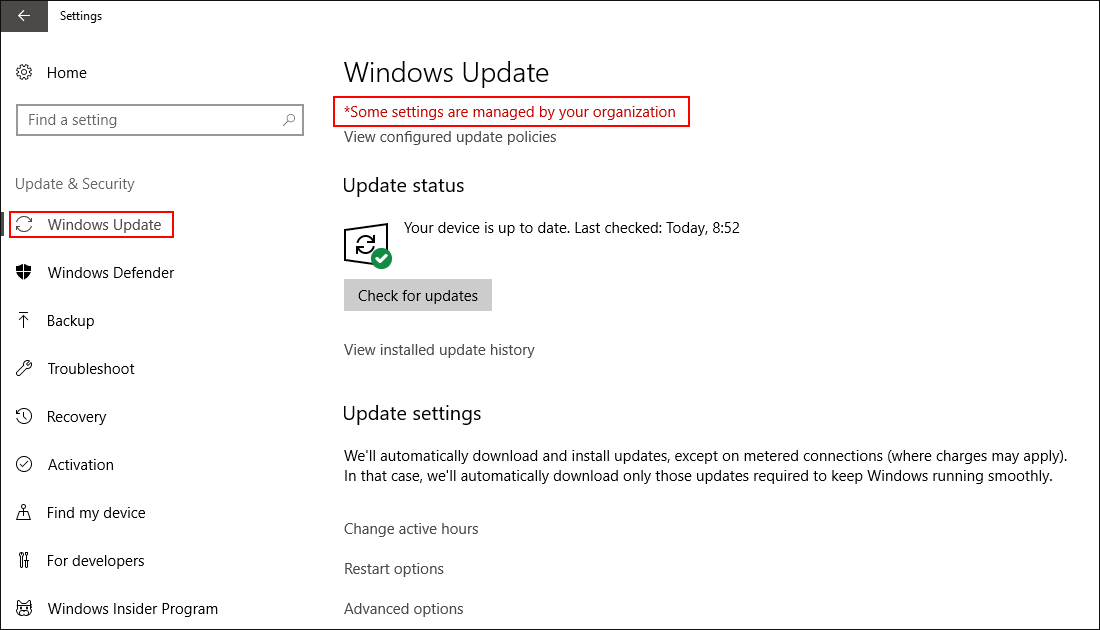
Task: Click the Change active hours link
Action: (x=411, y=529)
